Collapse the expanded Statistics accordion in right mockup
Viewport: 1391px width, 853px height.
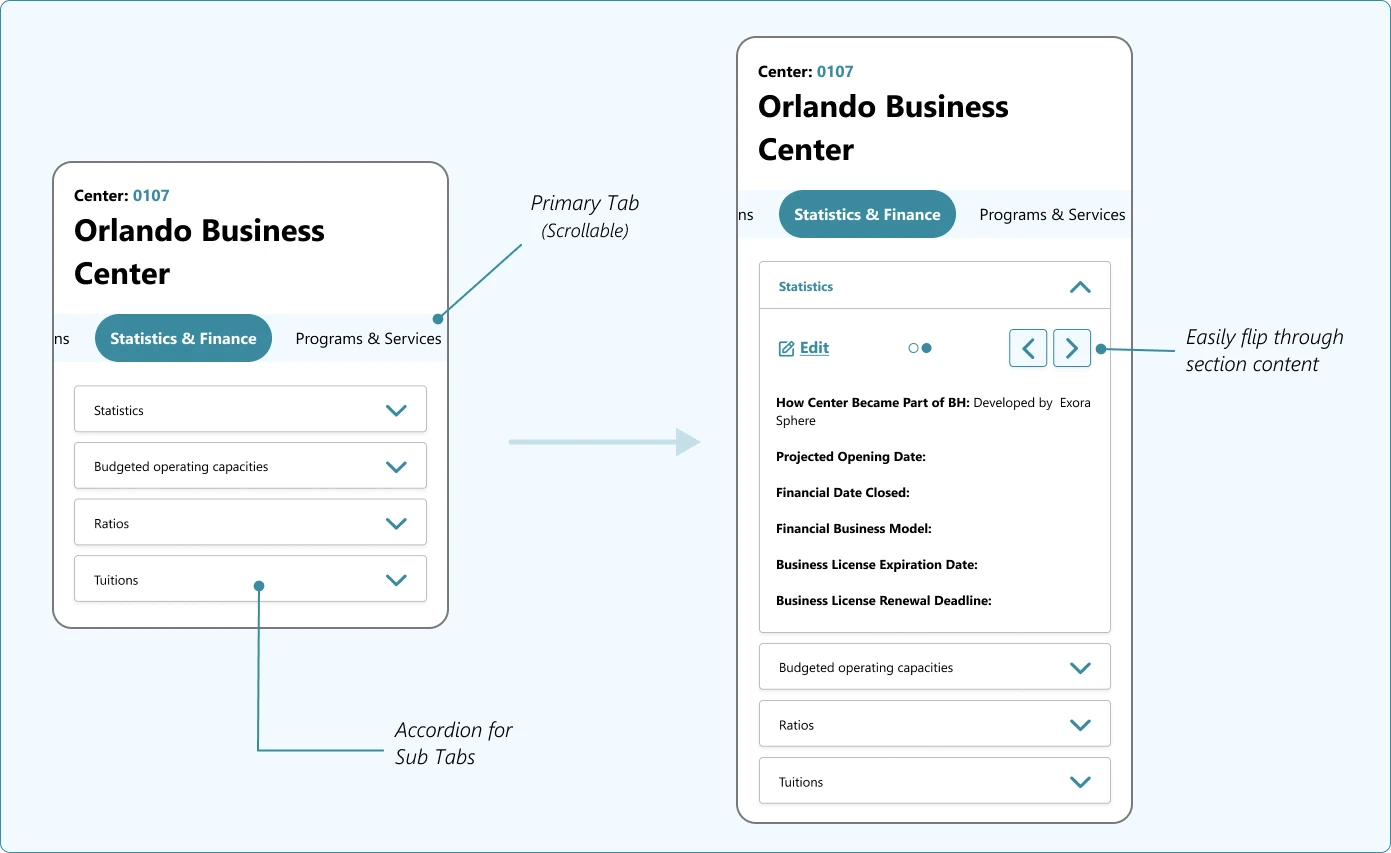[x=935, y=286]
